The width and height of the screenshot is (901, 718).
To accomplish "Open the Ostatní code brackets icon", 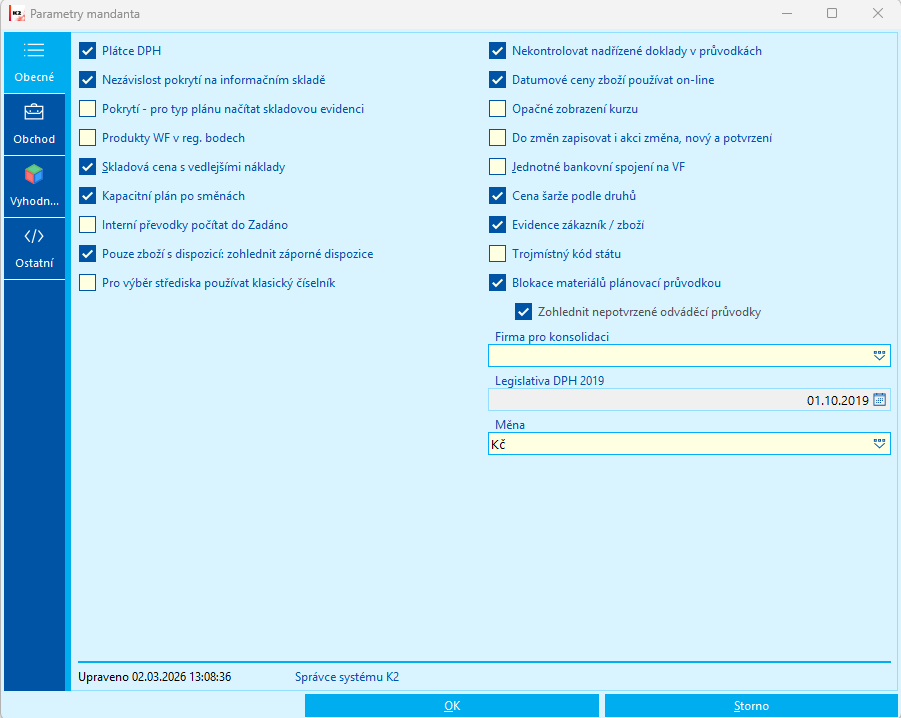I will (34, 236).
